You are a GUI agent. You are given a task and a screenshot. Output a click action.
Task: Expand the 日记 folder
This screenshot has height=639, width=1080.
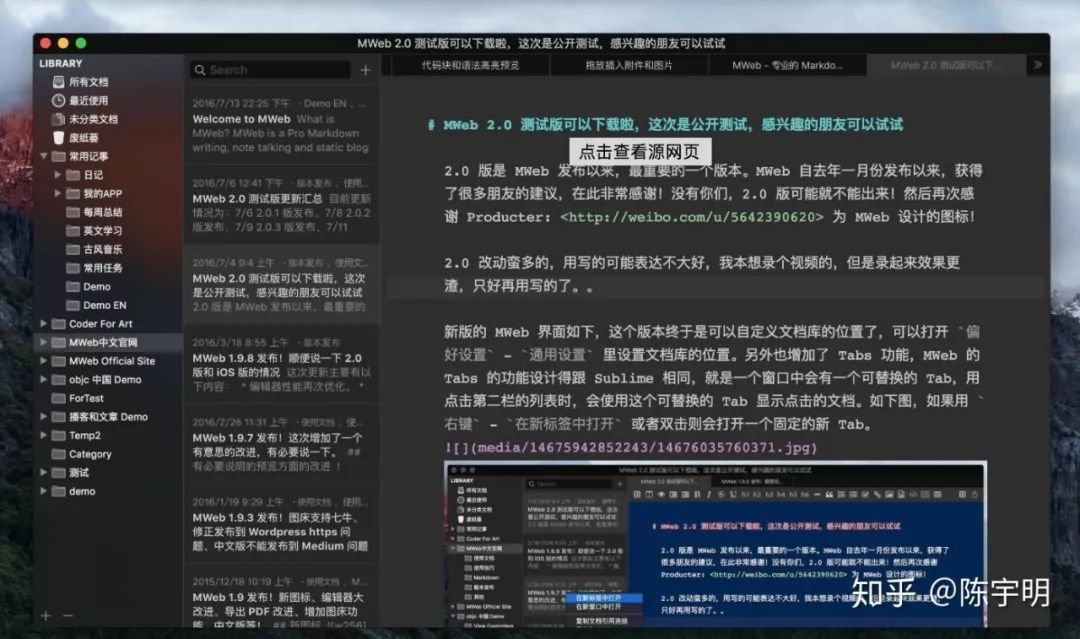[58, 175]
